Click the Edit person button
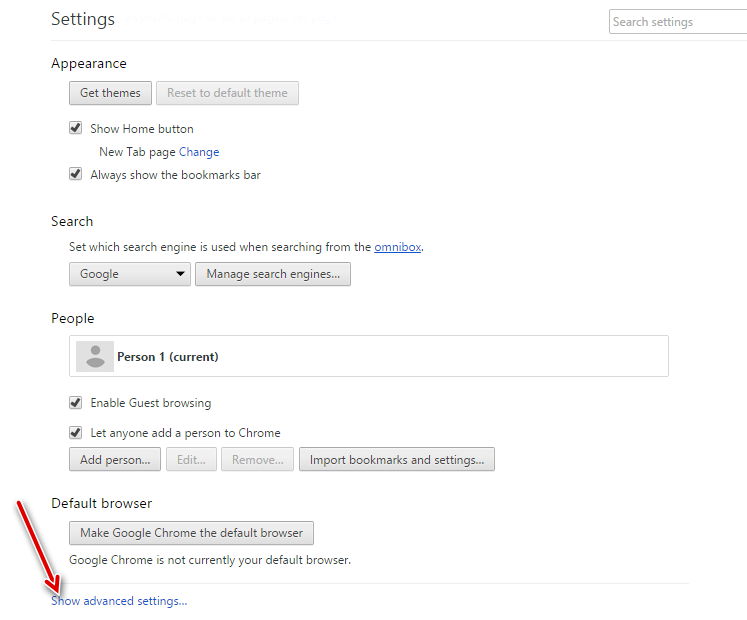Screen dimensions: 747x620 click(x=191, y=460)
